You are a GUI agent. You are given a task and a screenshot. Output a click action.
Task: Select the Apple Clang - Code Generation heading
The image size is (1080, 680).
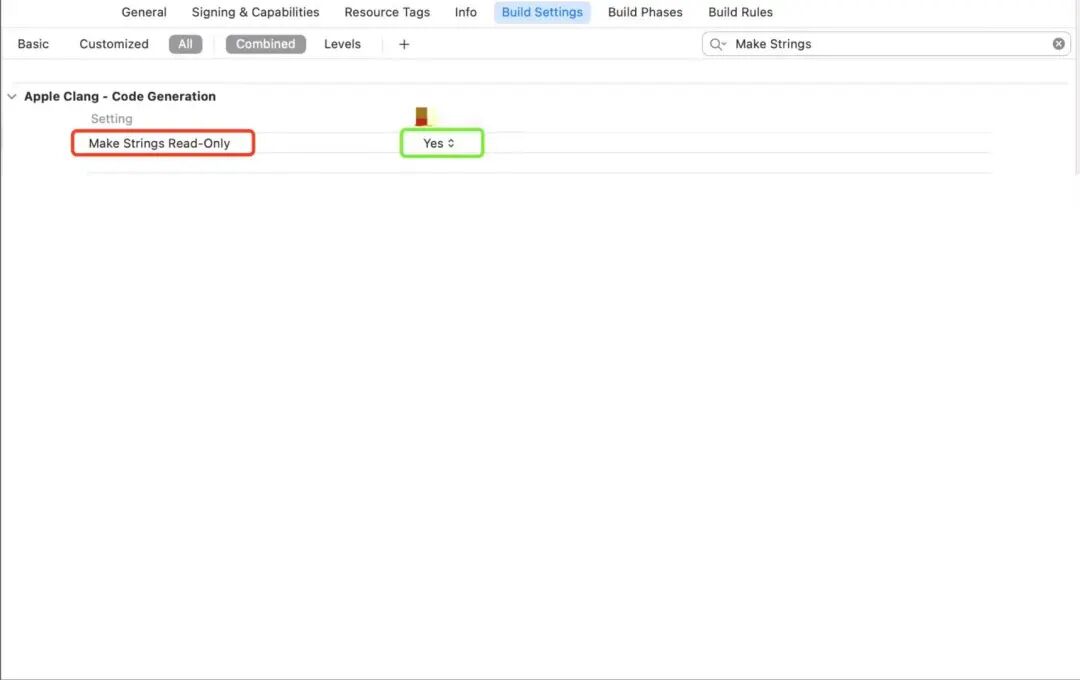(x=120, y=96)
